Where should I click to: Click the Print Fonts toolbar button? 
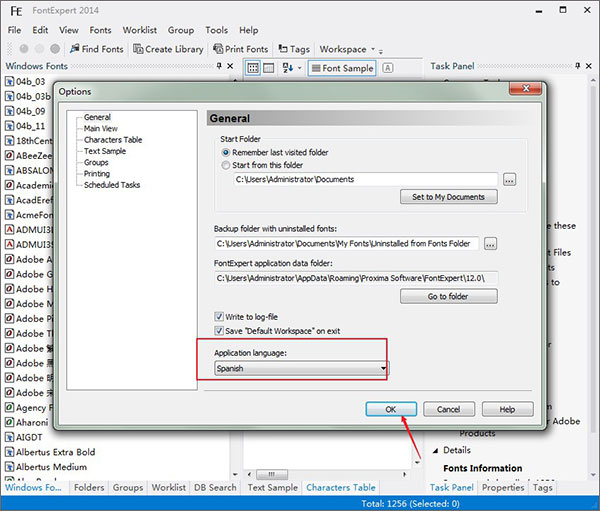(x=241, y=49)
